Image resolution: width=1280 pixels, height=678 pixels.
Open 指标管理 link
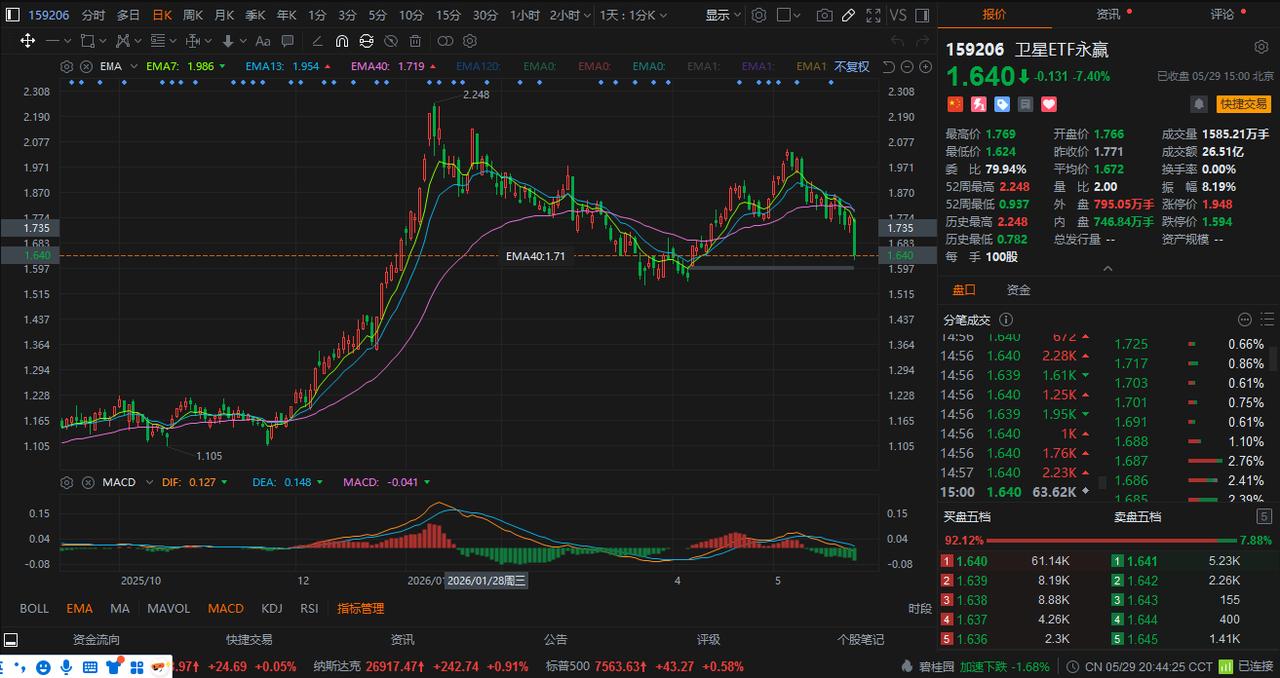360,608
